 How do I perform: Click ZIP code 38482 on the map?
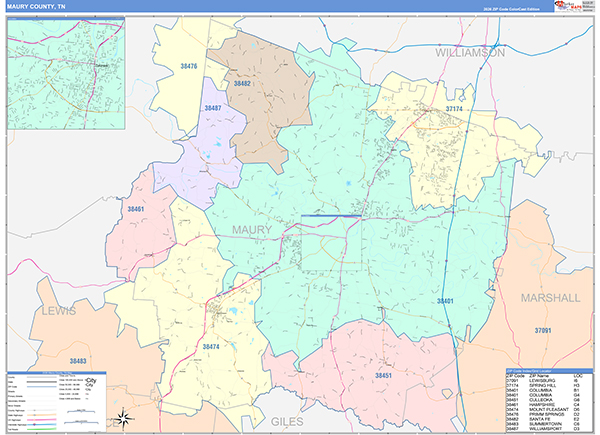242,83
